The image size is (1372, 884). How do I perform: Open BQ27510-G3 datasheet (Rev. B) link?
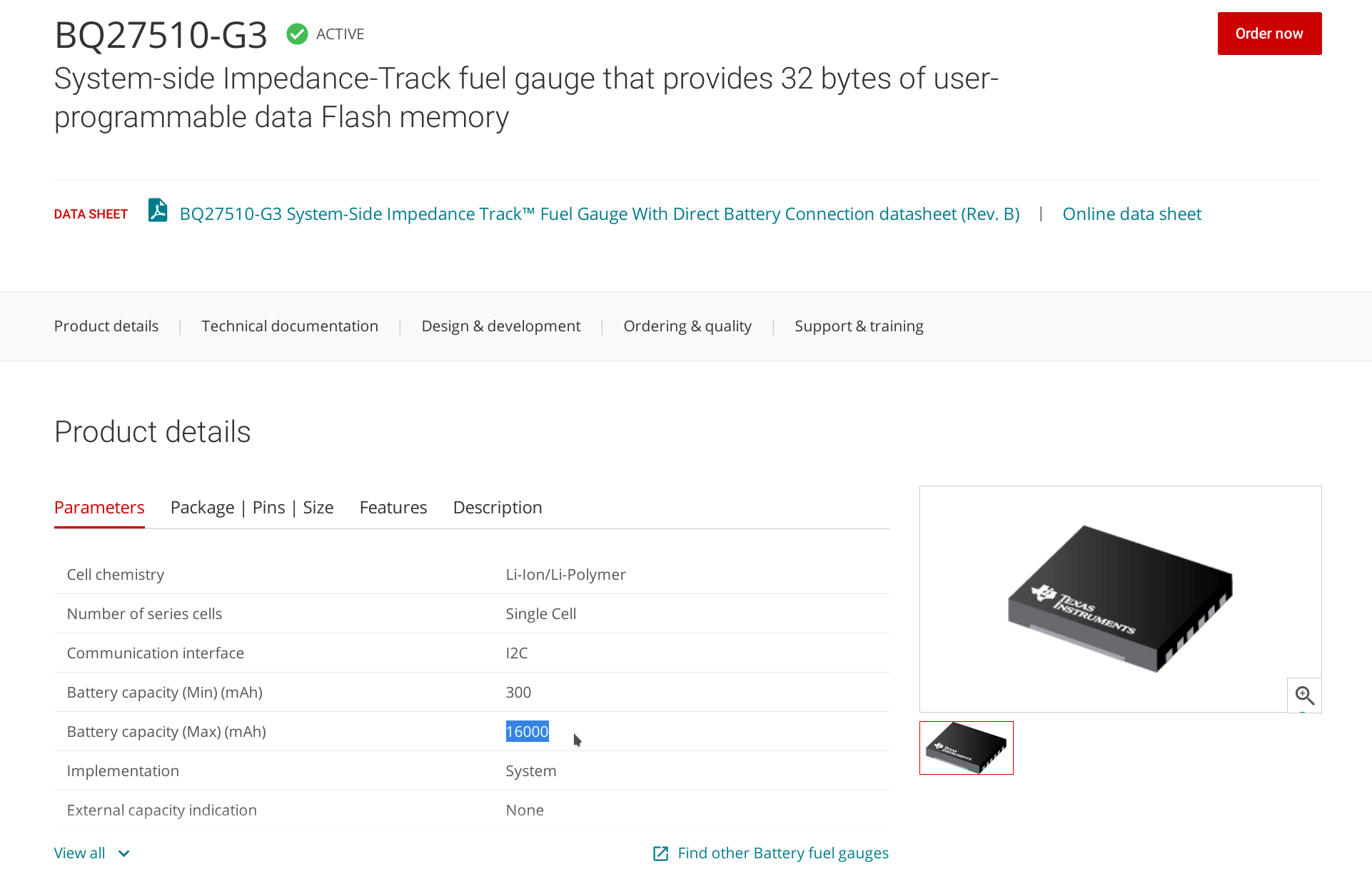(x=600, y=214)
